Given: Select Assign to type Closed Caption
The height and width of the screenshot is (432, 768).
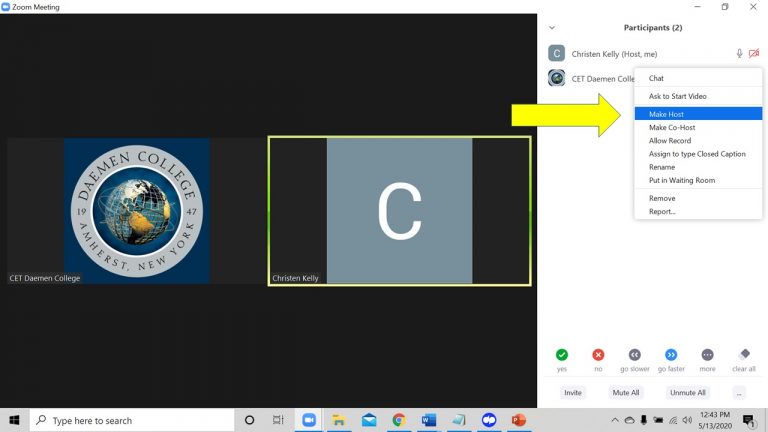Looking at the screenshot, I should [x=698, y=154].
